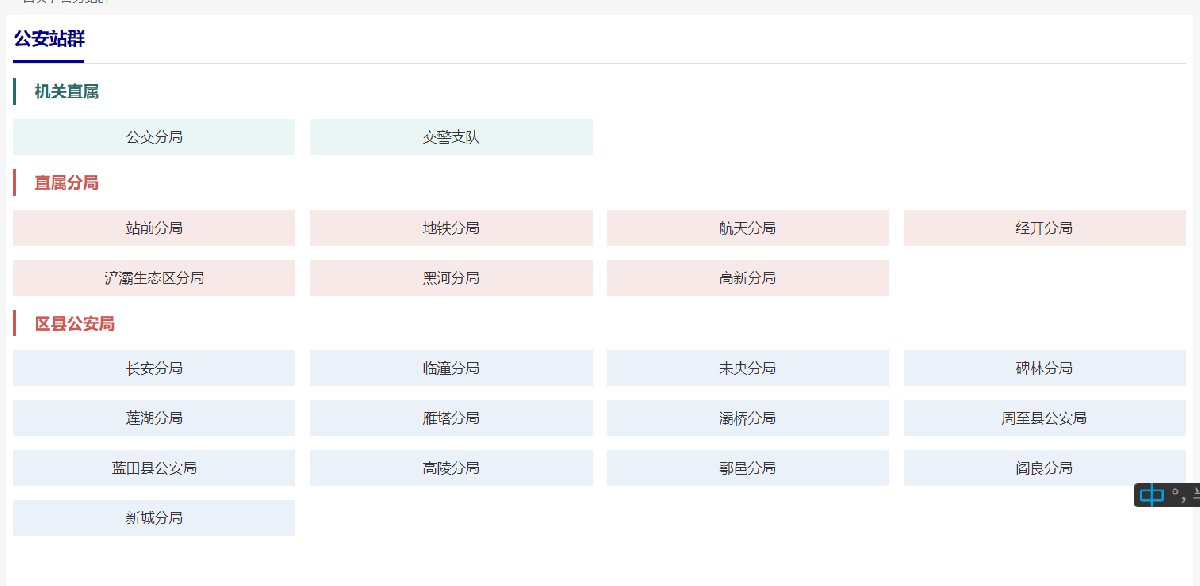Image resolution: width=1200 pixels, height=586 pixels.
Task: Go to 长安分局
Action: click(x=154, y=368)
